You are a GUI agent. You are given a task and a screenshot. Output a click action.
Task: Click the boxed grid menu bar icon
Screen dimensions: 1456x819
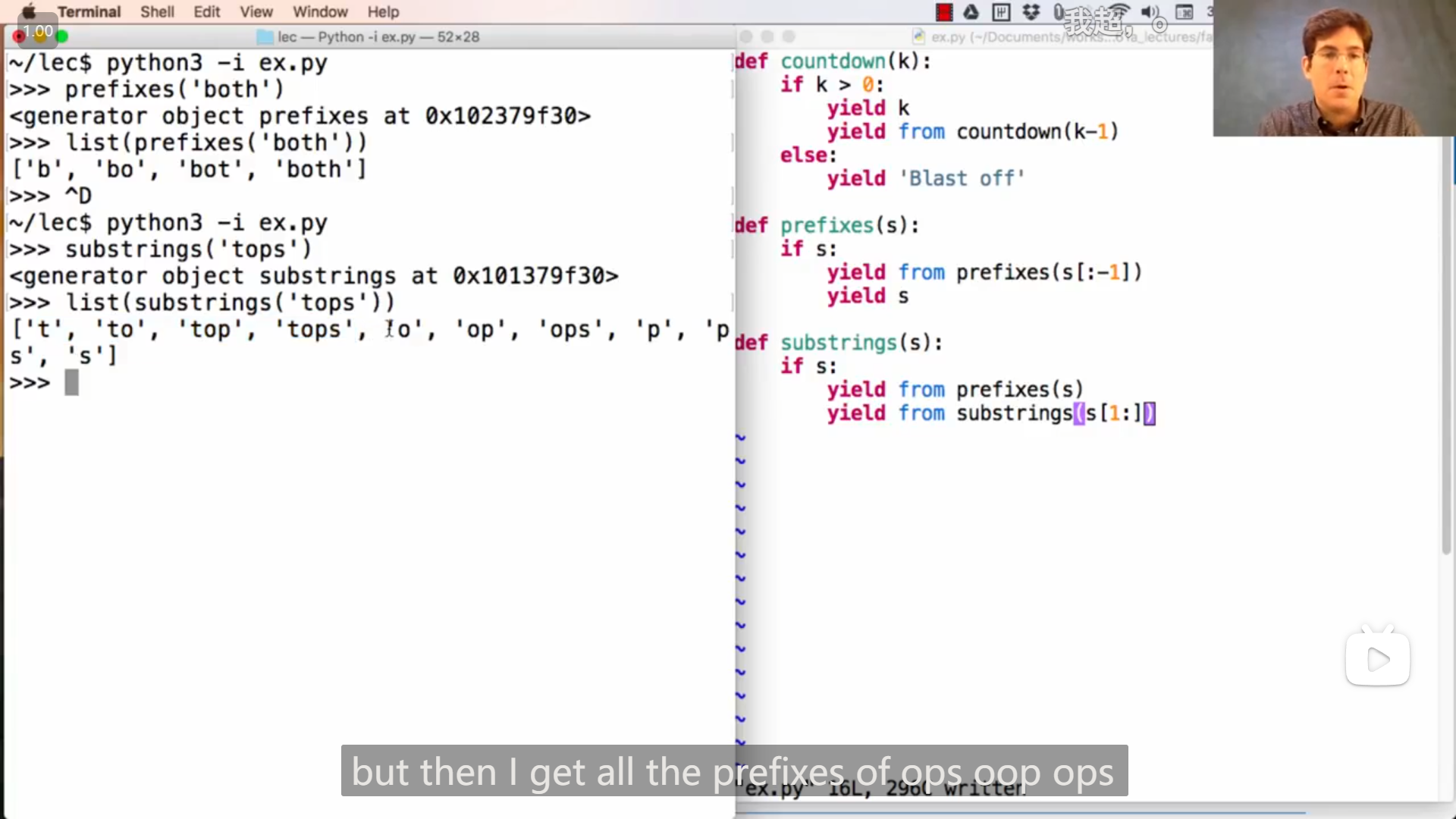point(1001,12)
